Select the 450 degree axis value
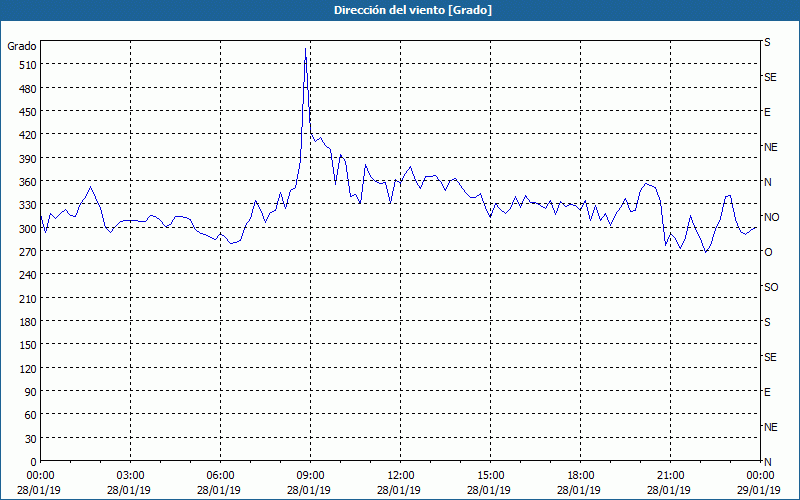 tap(28, 112)
